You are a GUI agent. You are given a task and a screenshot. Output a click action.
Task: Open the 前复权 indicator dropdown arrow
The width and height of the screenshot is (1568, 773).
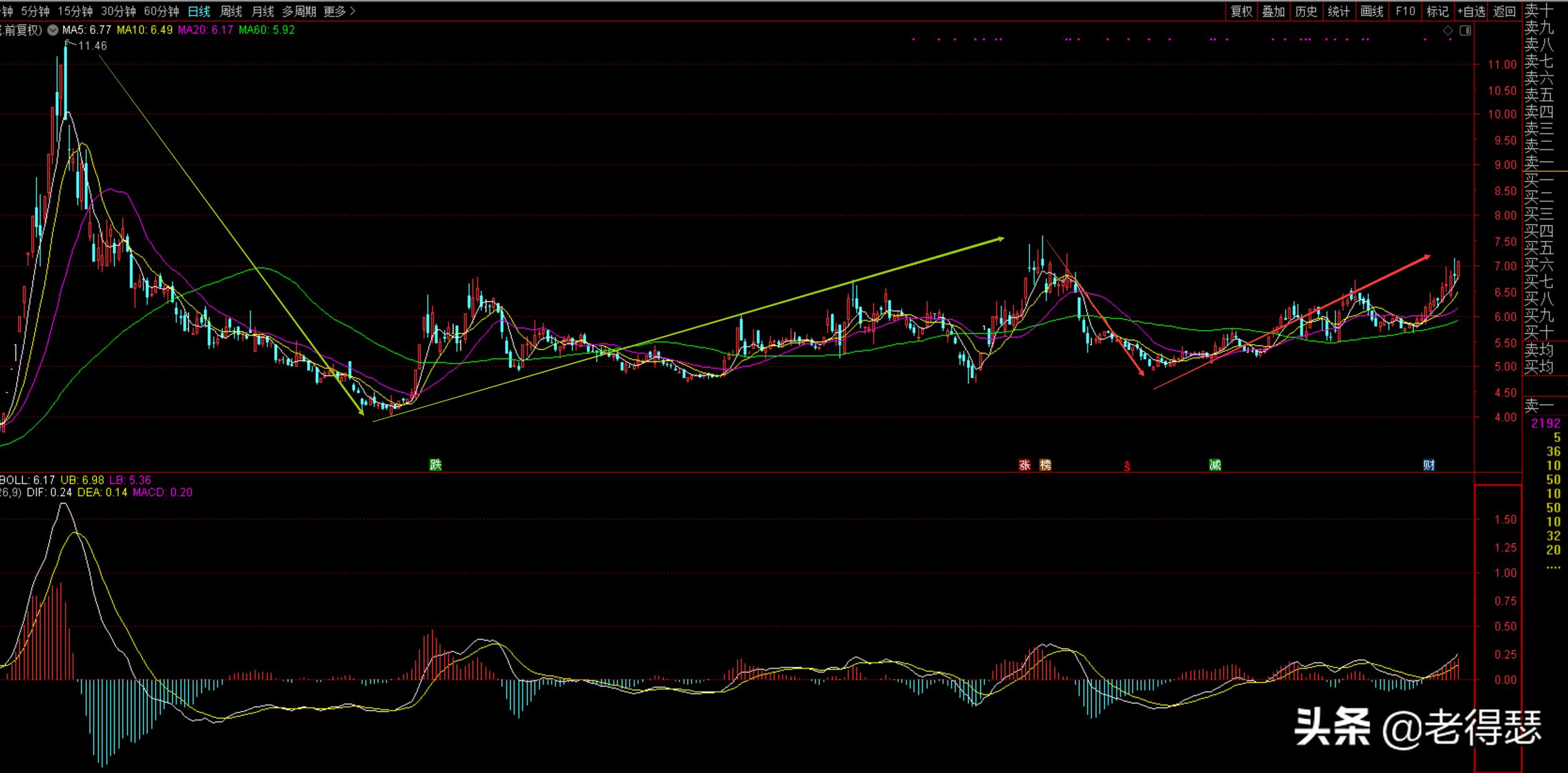click(53, 30)
